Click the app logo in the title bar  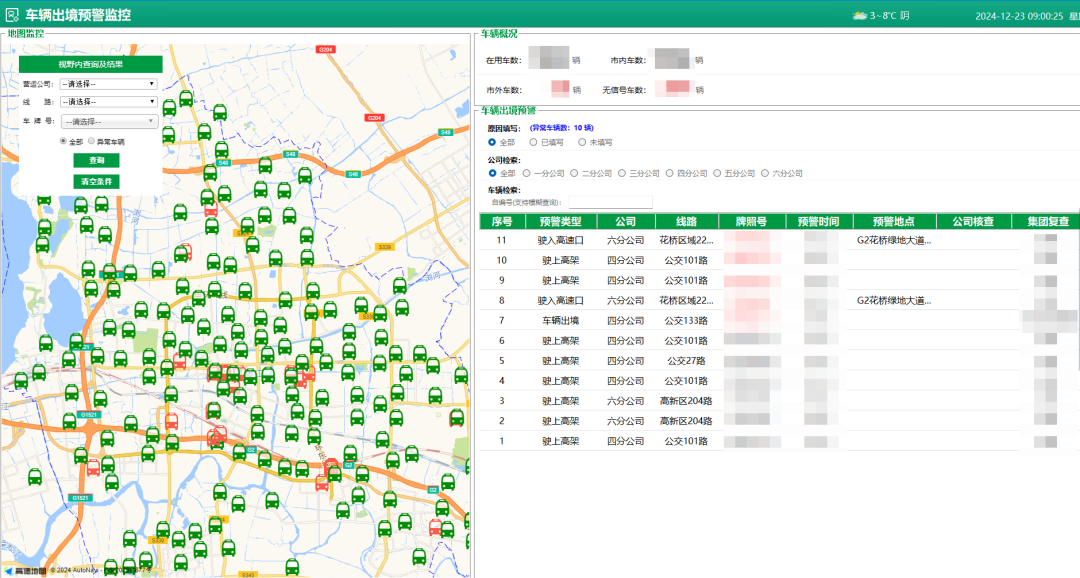(12, 15)
